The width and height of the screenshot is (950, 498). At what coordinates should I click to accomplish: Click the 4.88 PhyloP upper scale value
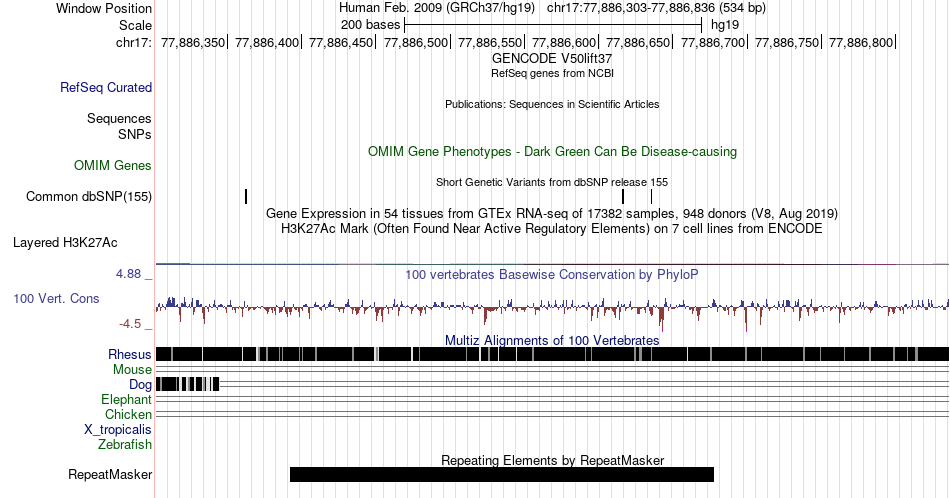coord(128,274)
